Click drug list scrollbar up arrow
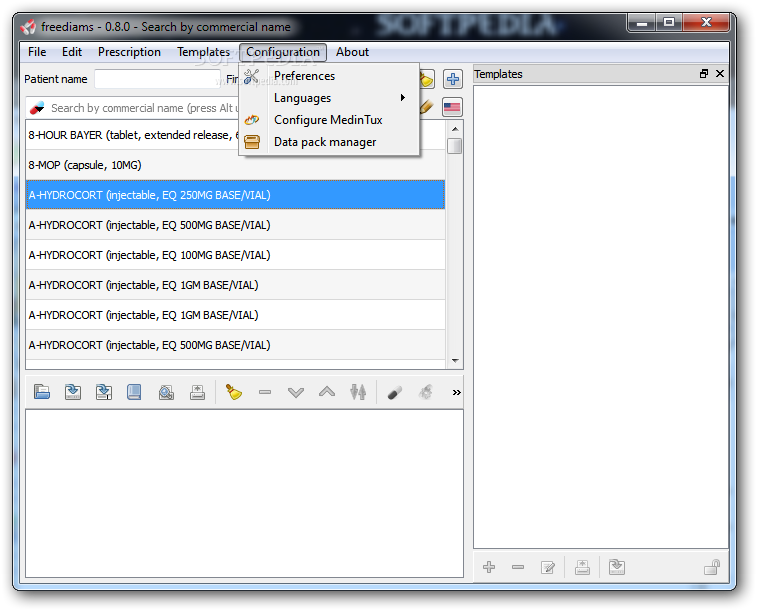757x611 pixels. [x=455, y=129]
